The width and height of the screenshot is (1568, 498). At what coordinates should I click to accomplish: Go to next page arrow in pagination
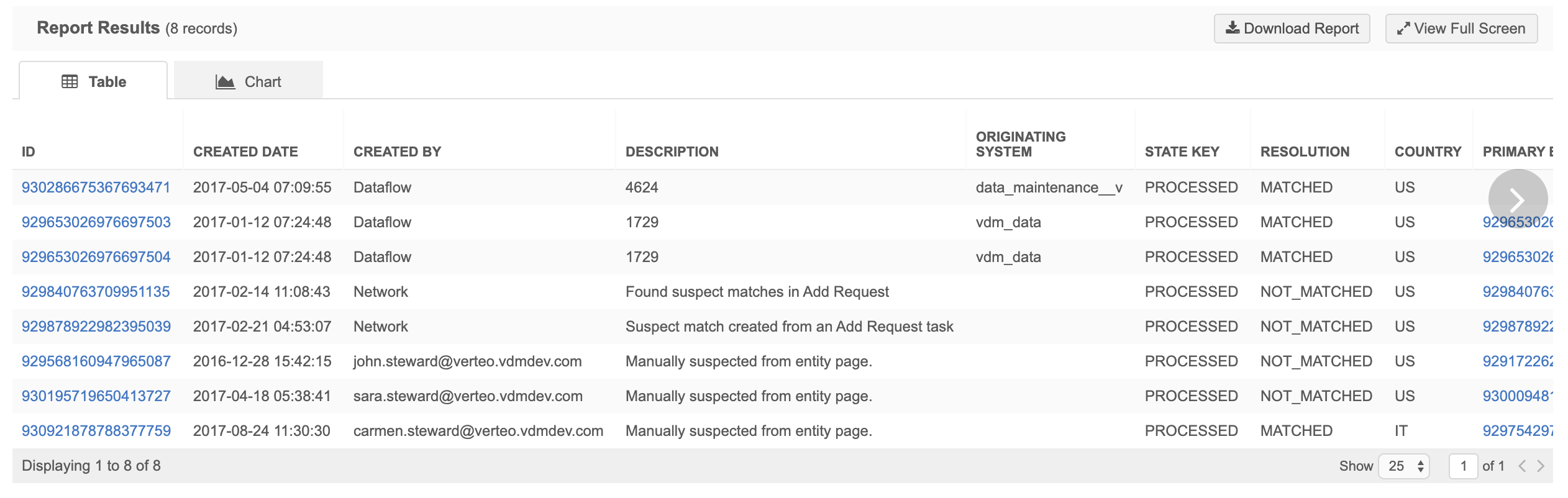click(1541, 466)
